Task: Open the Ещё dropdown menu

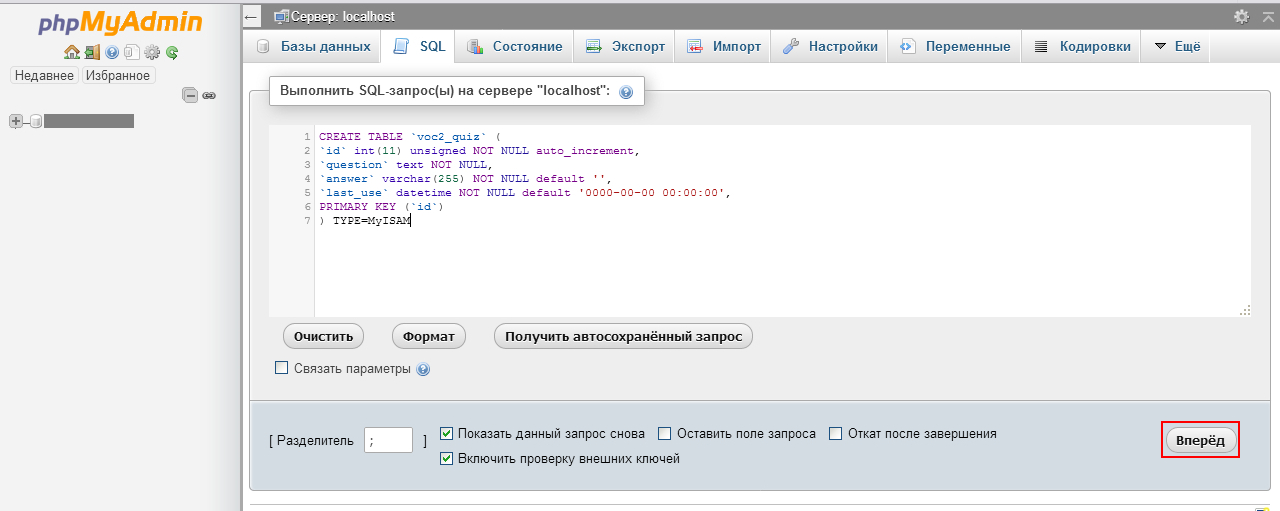Action: click(x=1176, y=46)
